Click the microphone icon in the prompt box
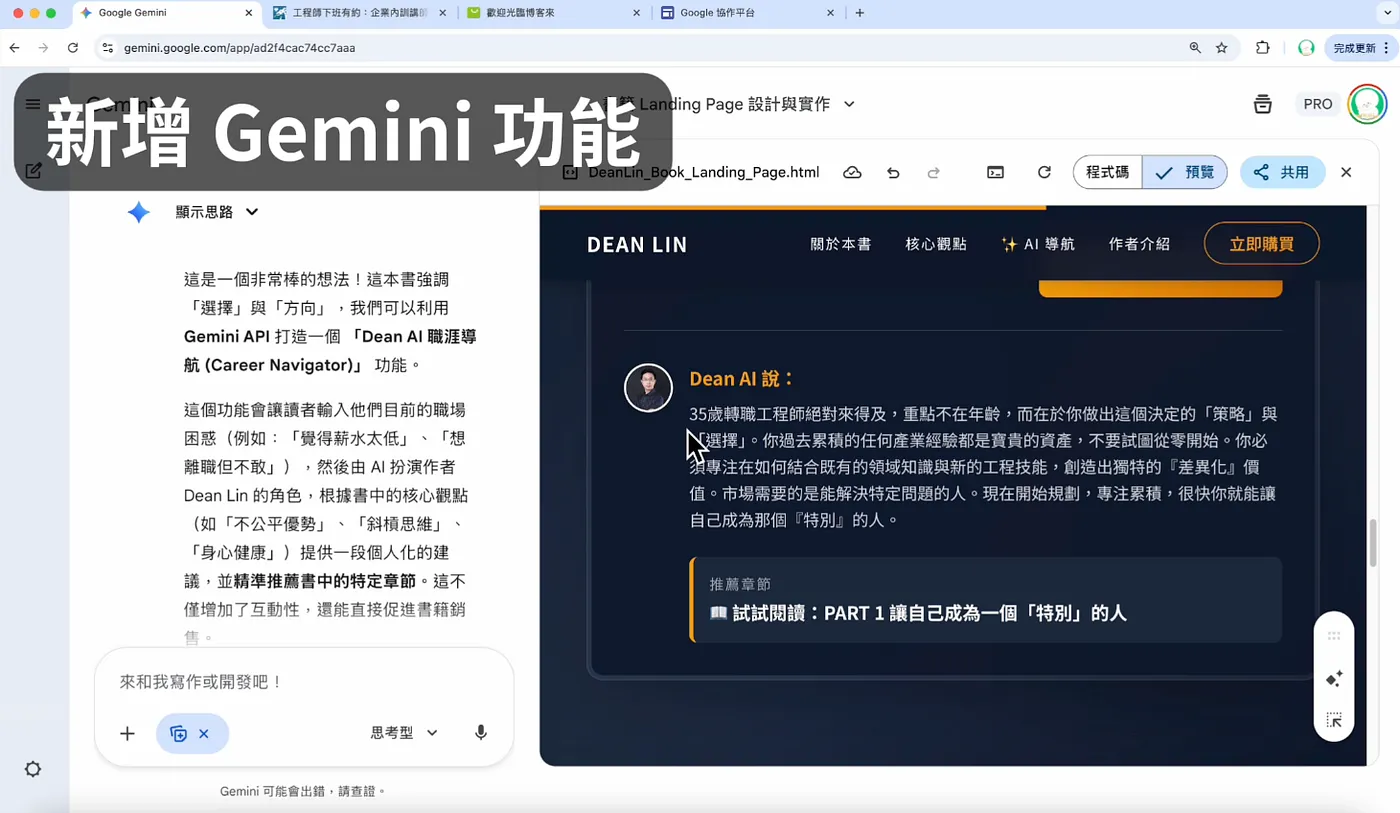Image resolution: width=1400 pixels, height=813 pixels. click(x=481, y=733)
